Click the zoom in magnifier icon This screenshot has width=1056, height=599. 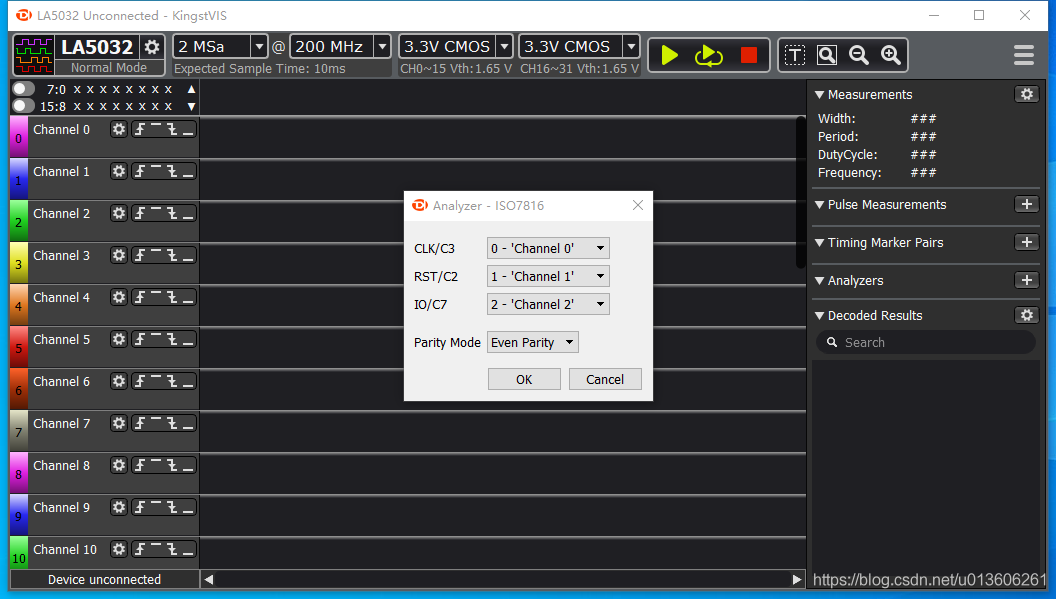point(890,55)
